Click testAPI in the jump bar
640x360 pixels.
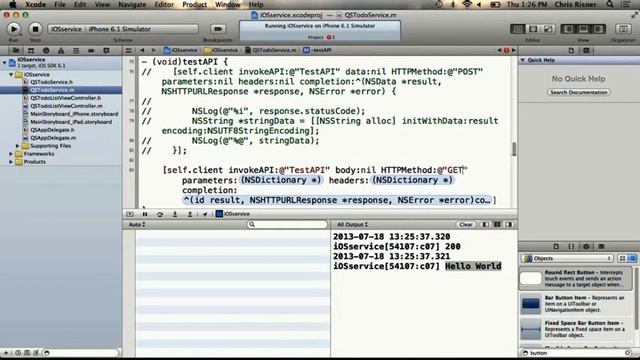click(317, 50)
